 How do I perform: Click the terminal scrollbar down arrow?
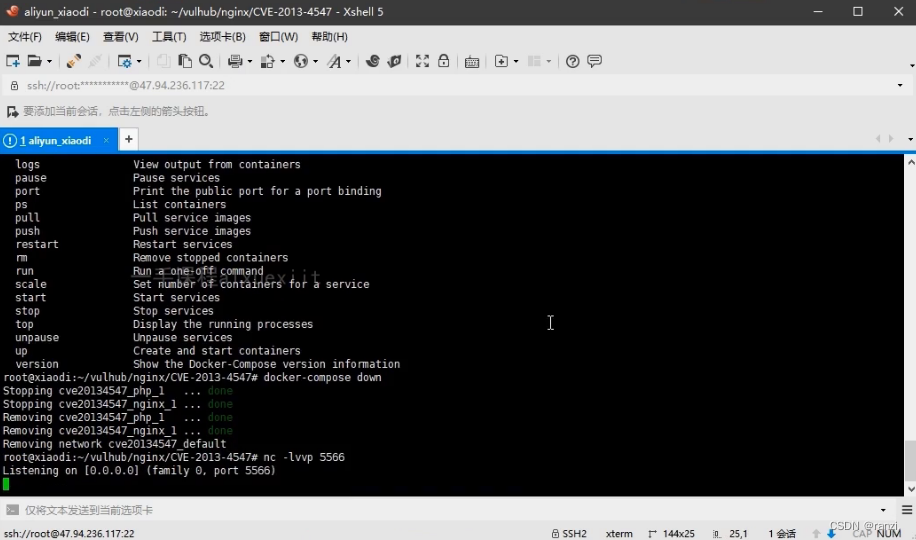click(910, 490)
